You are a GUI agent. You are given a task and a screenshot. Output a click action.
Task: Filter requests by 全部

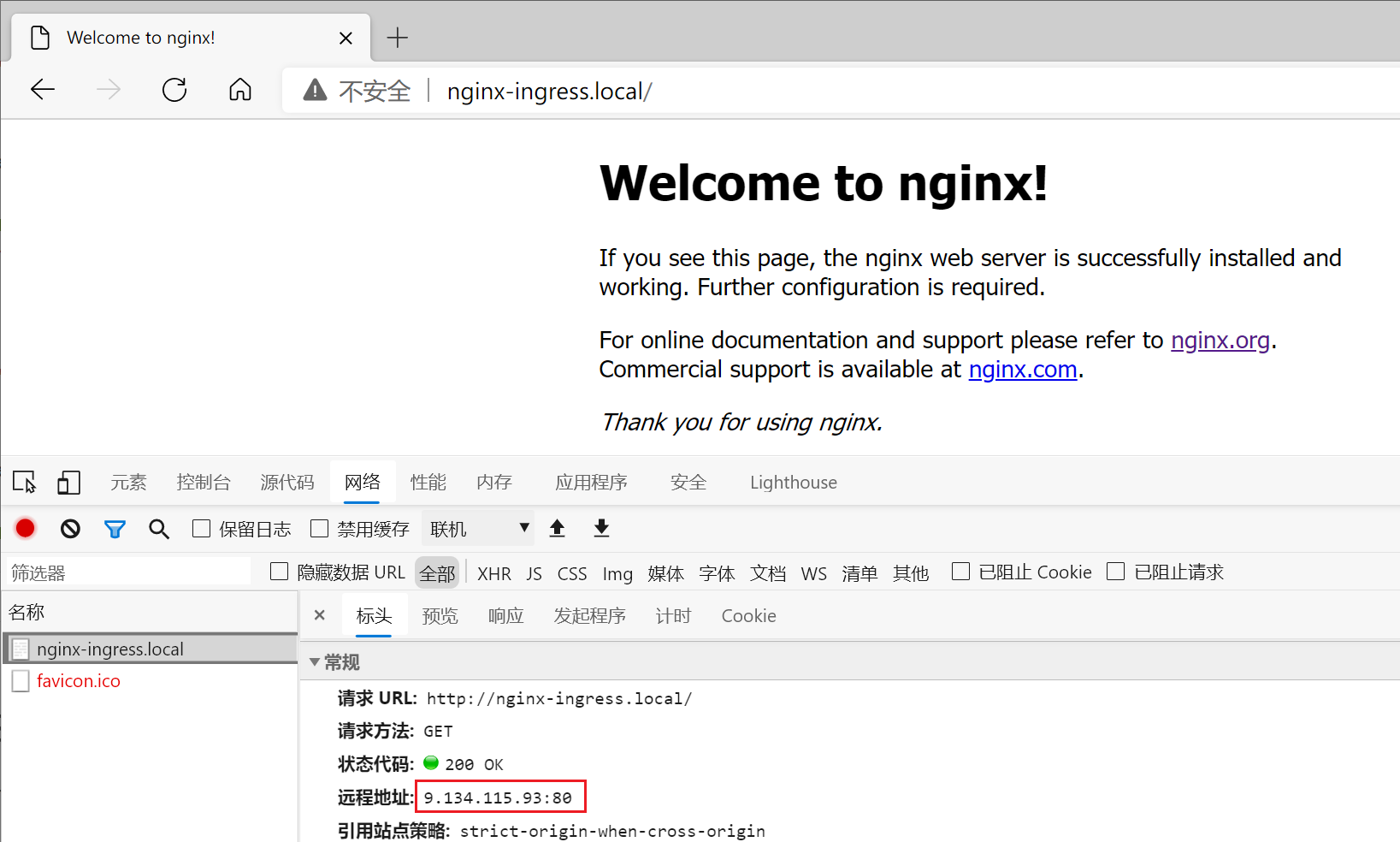click(437, 573)
